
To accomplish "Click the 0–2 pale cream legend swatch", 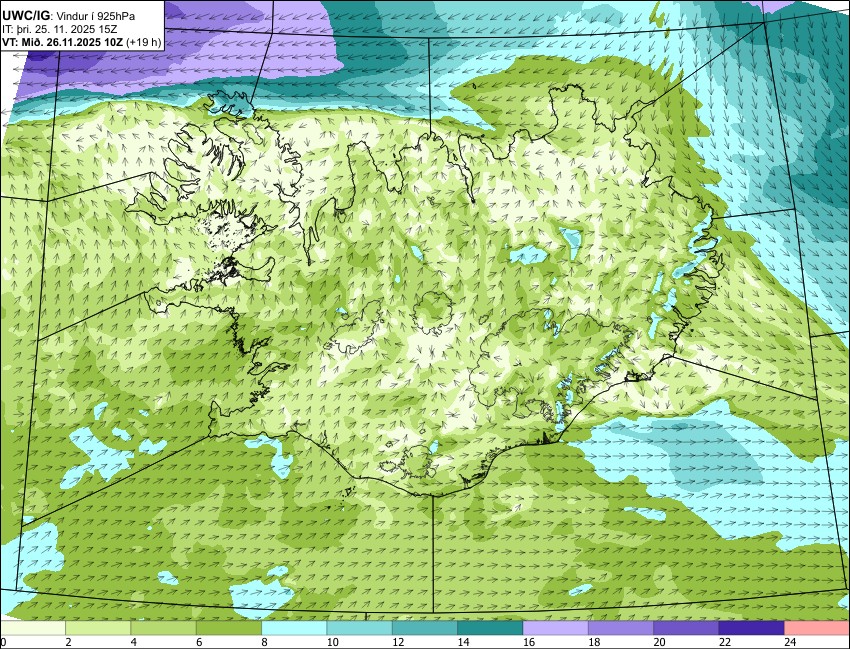I will pos(33,628).
